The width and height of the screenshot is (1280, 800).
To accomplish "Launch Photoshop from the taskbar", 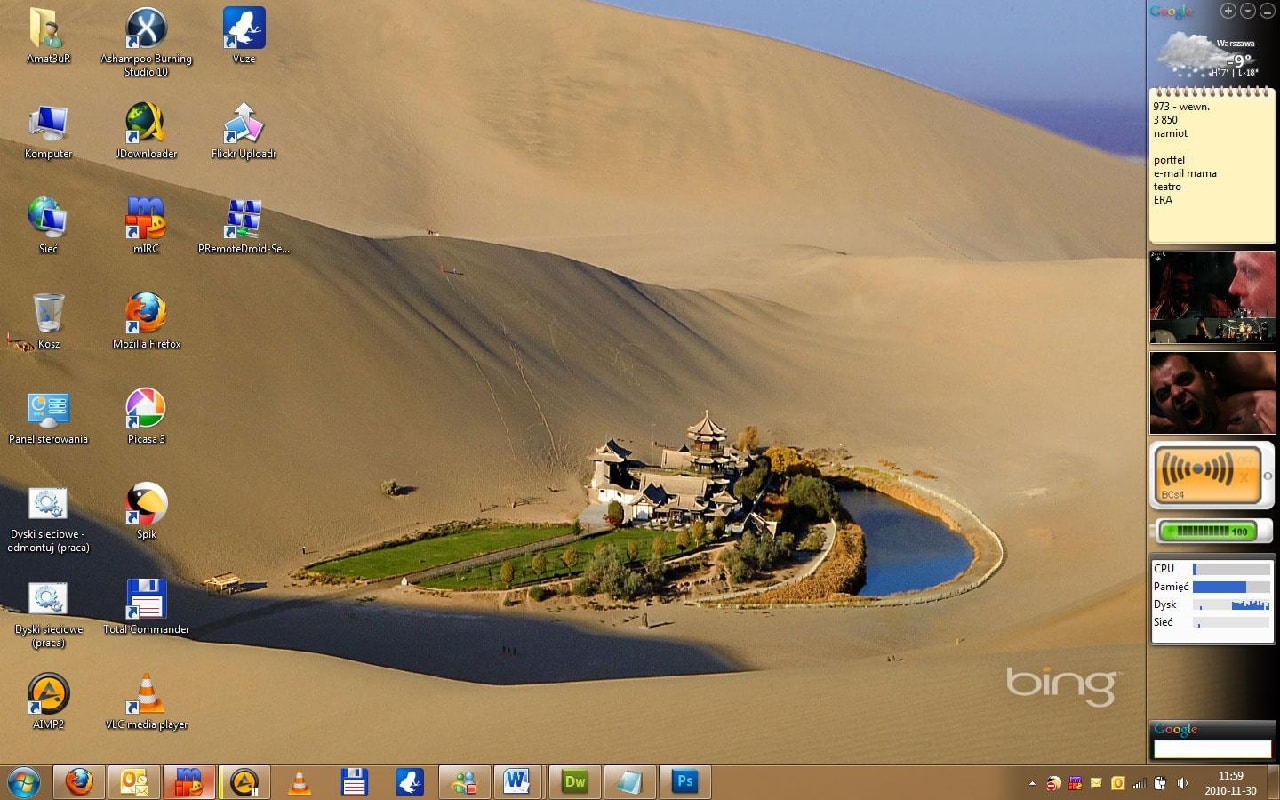I will (686, 781).
